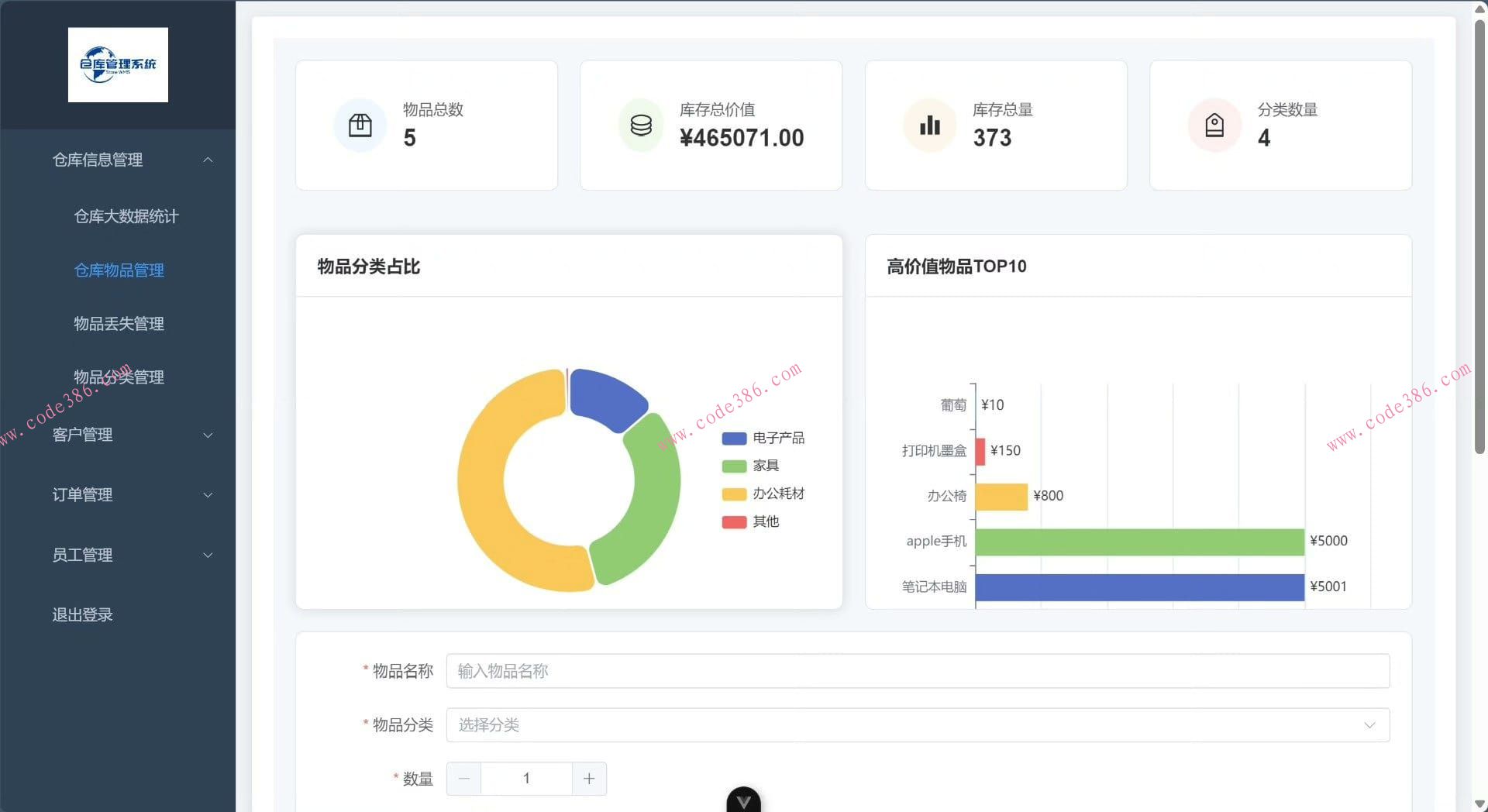The image size is (1488, 812).
Task: Expand the 订单管理 submenu
Action: pyautogui.click(x=132, y=495)
